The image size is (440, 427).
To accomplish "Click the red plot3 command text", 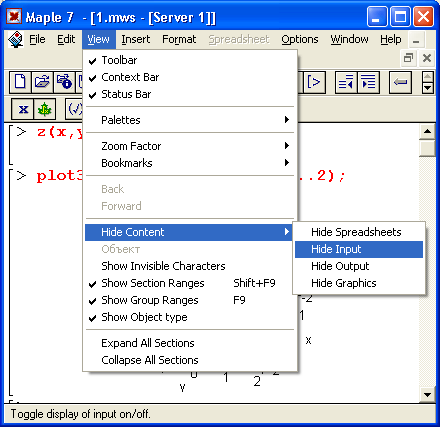I will tap(59, 176).
